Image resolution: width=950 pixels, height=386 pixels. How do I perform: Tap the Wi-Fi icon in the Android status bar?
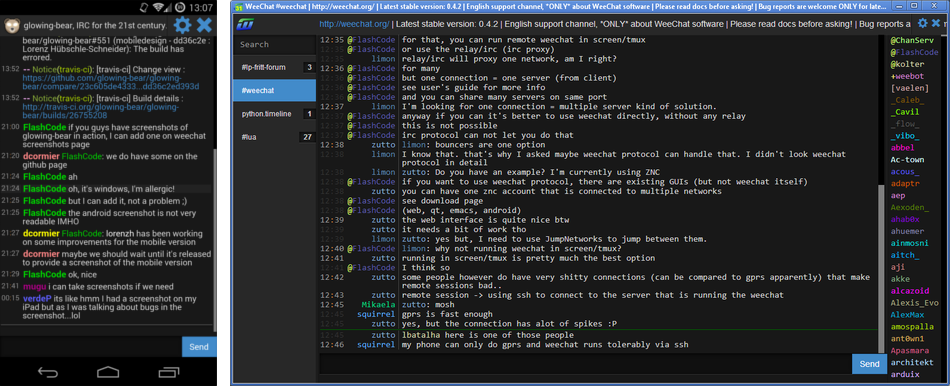159,7
